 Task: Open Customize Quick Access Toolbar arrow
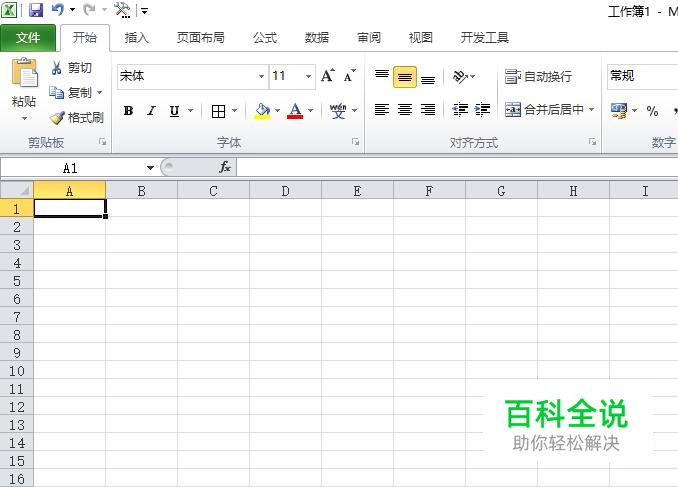pyautogui.click(x=144, y=10)
